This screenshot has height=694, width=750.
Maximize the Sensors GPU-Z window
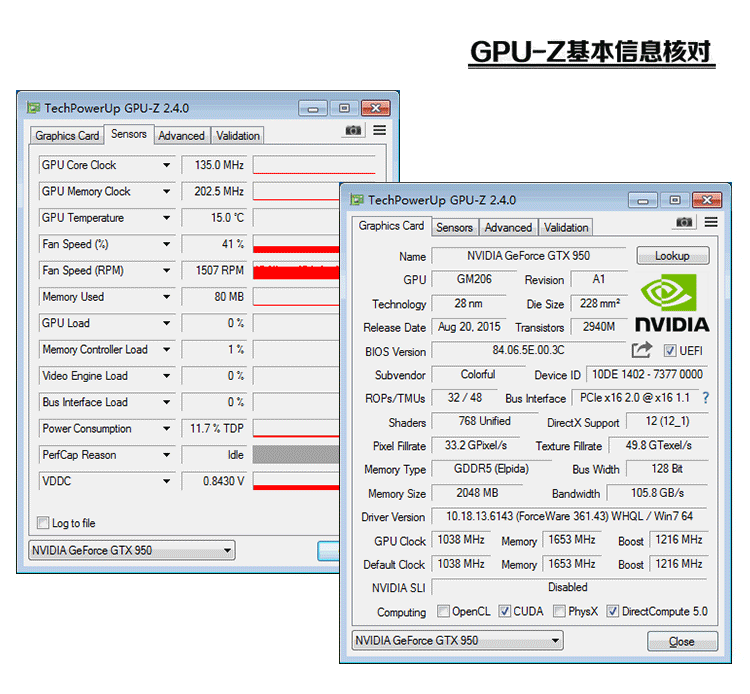click(344, 108)
